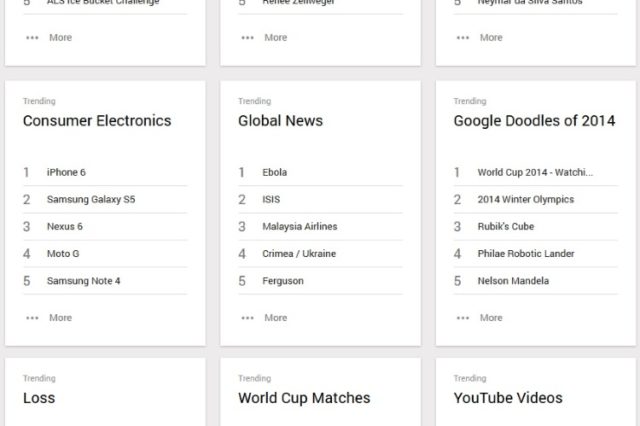Select iPhone 6 in Consumer Electronics
Viewport: 640px width, 426px height.
pyautogui.click(x=66, y=172)
